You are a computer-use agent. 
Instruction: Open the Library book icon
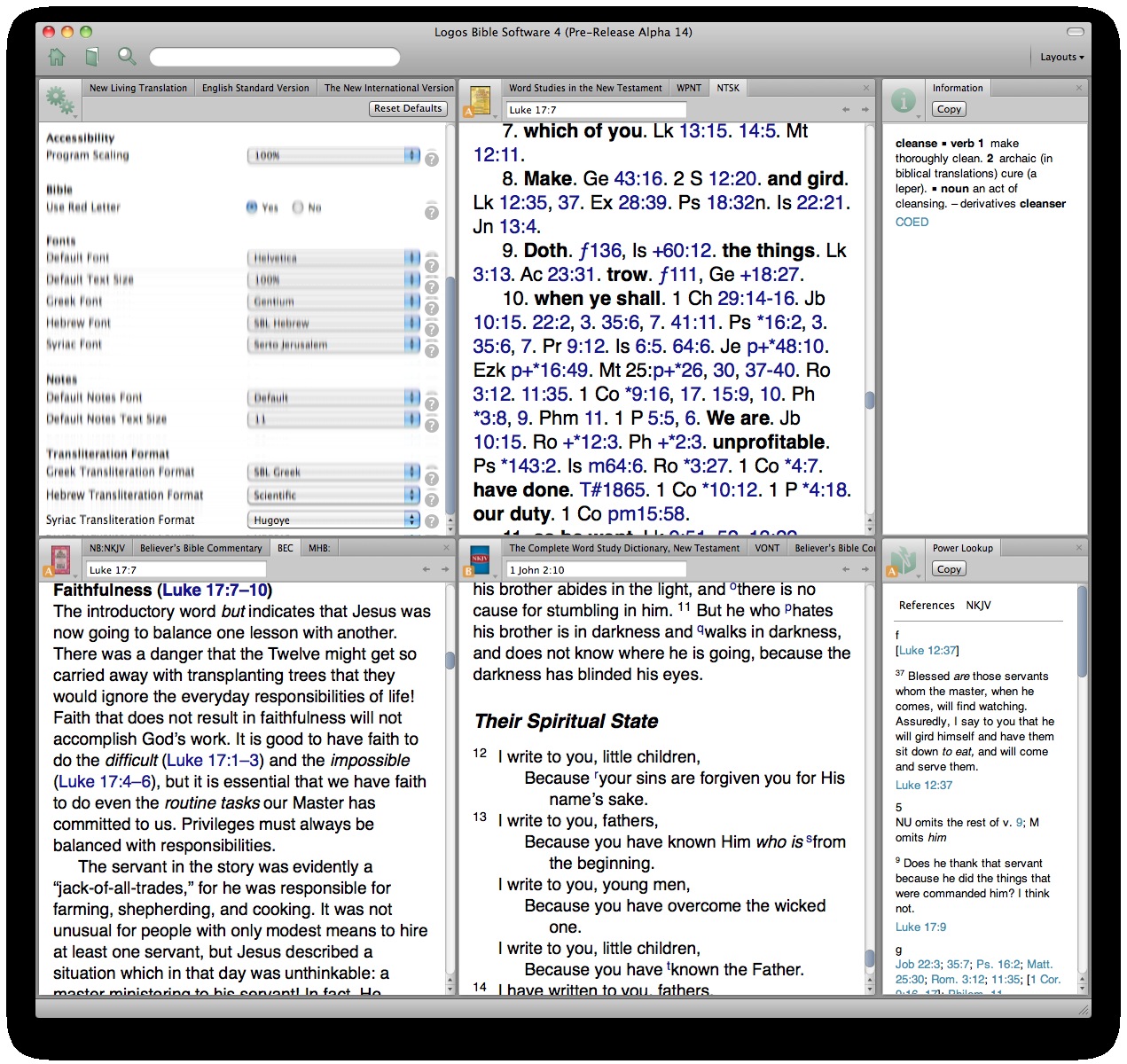coord(91,57)
